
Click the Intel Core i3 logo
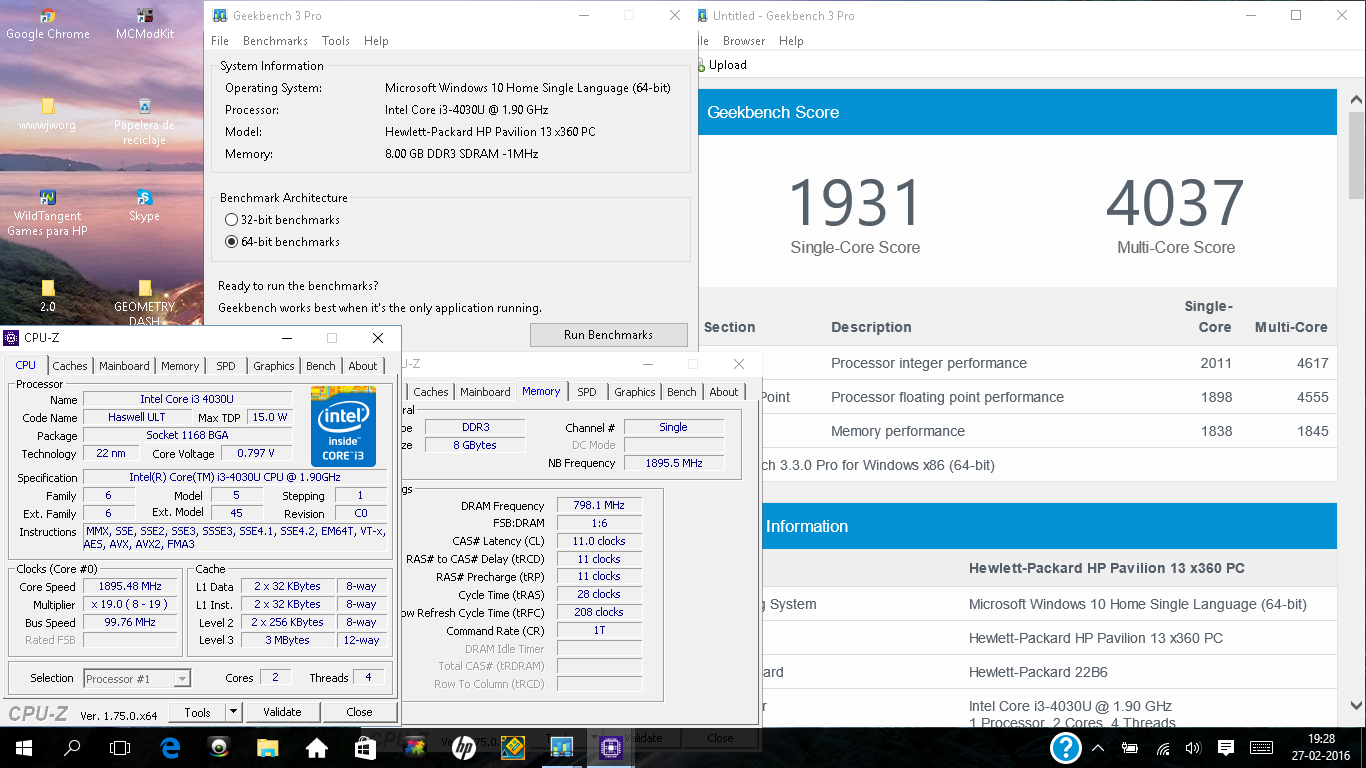(x=343, y=426)
